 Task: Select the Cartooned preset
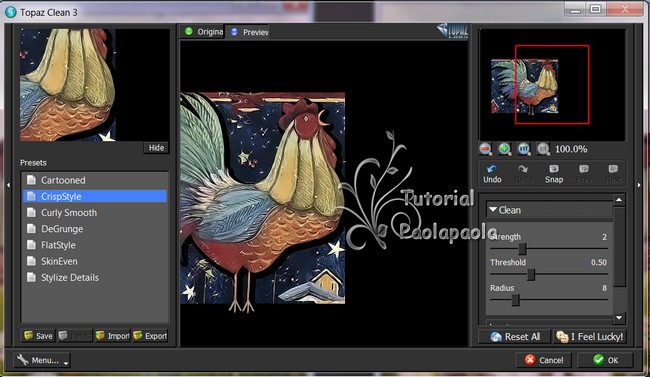[95, 180]
